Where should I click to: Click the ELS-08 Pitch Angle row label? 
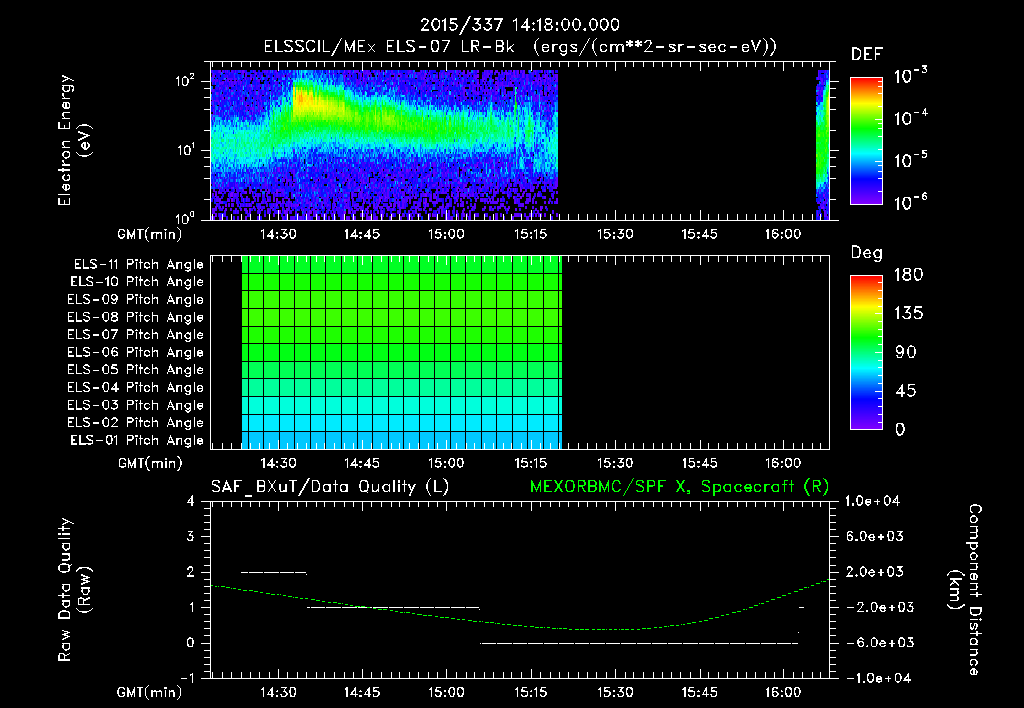(x=136, y=317)
